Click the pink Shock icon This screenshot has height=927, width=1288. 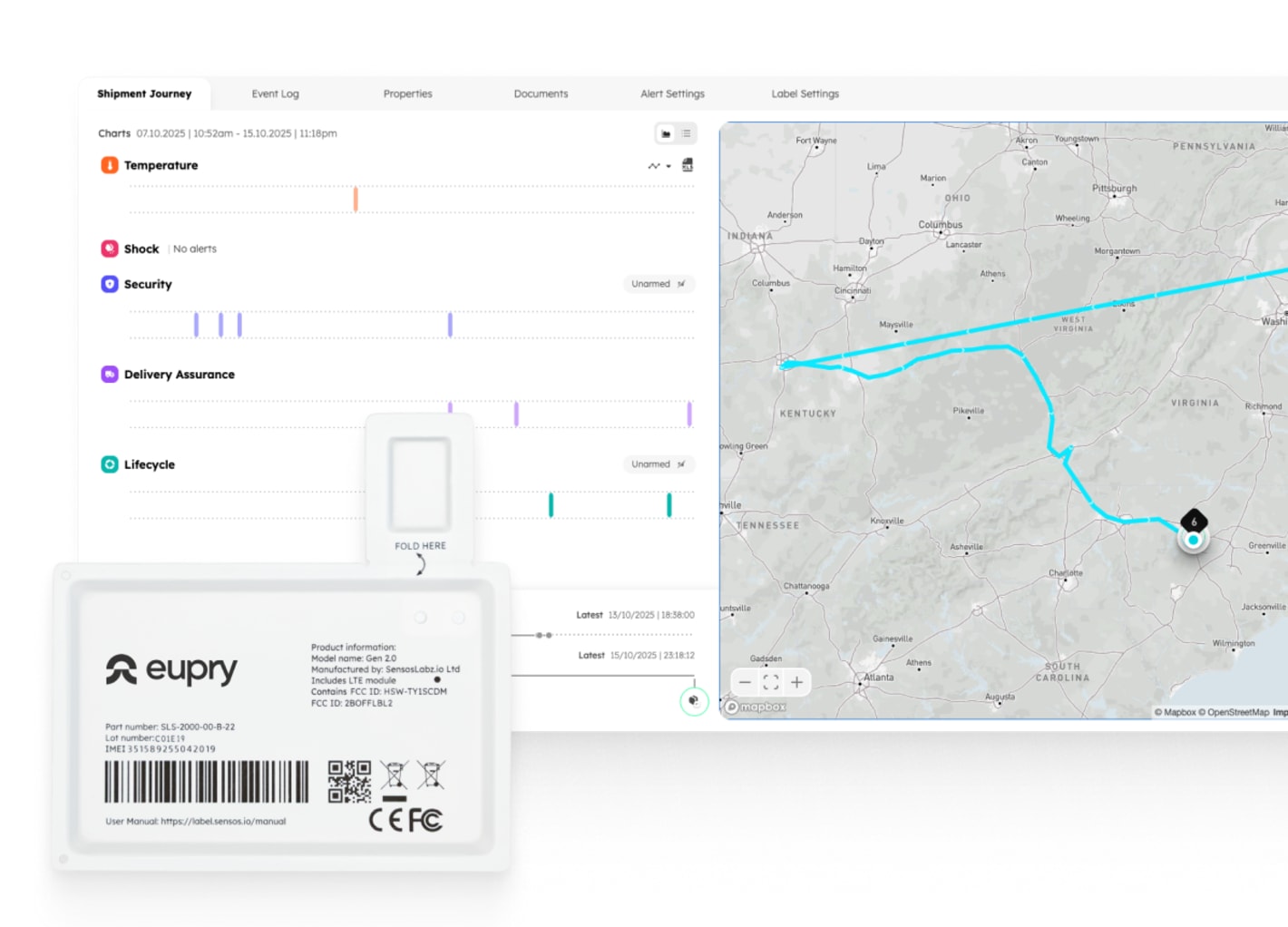(x=109, y=249)
